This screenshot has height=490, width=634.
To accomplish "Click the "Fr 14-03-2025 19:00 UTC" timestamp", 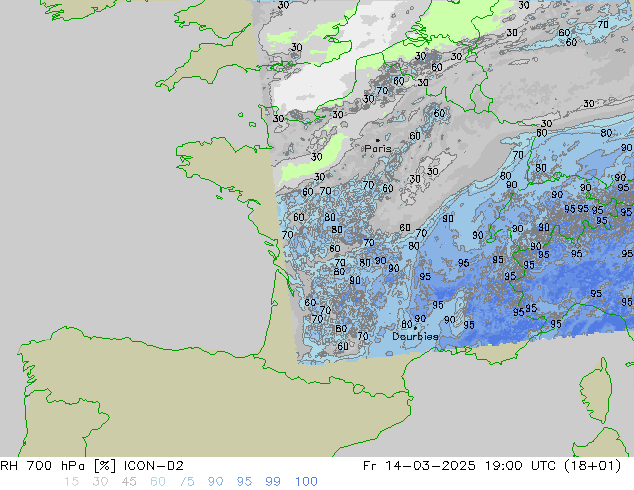I will tap(461, 466).
